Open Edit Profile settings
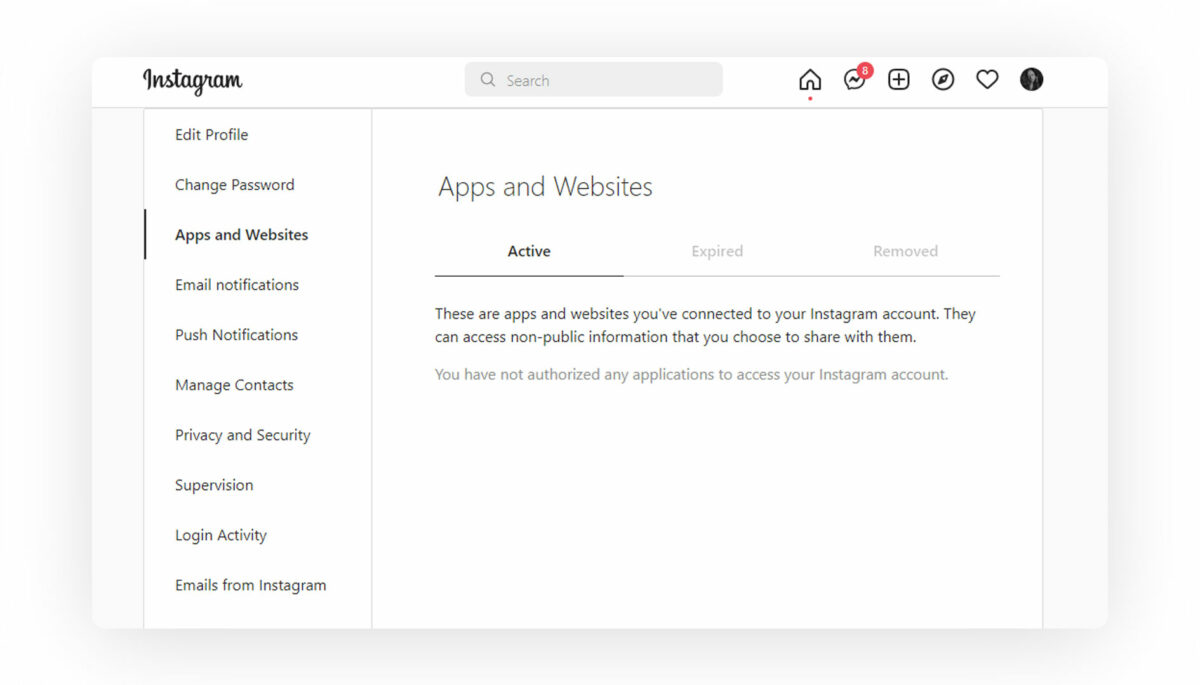Image resolution: width=1200 pixels, height=685 pixels. tap(211, 134)
